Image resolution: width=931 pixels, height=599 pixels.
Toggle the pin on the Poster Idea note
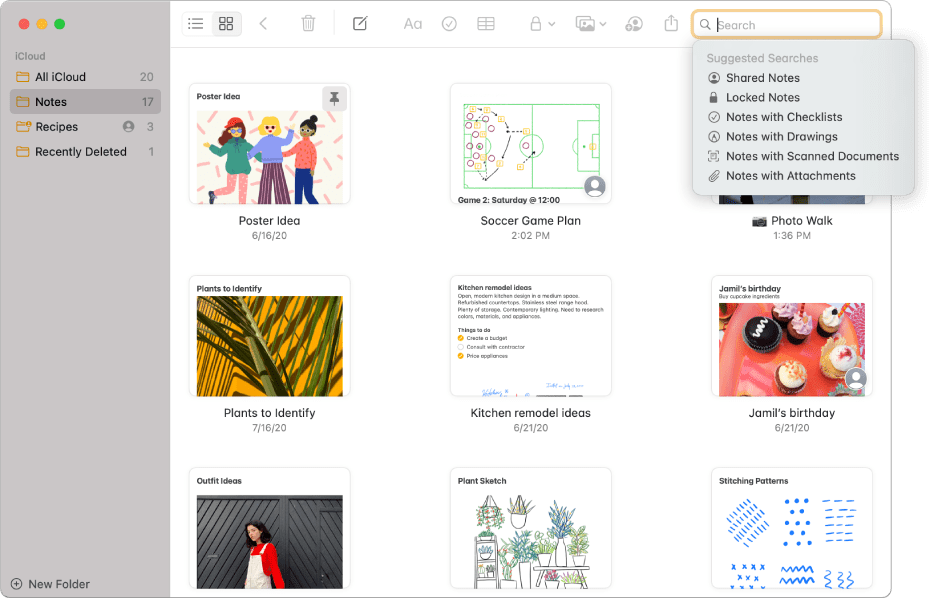[333, 99]
